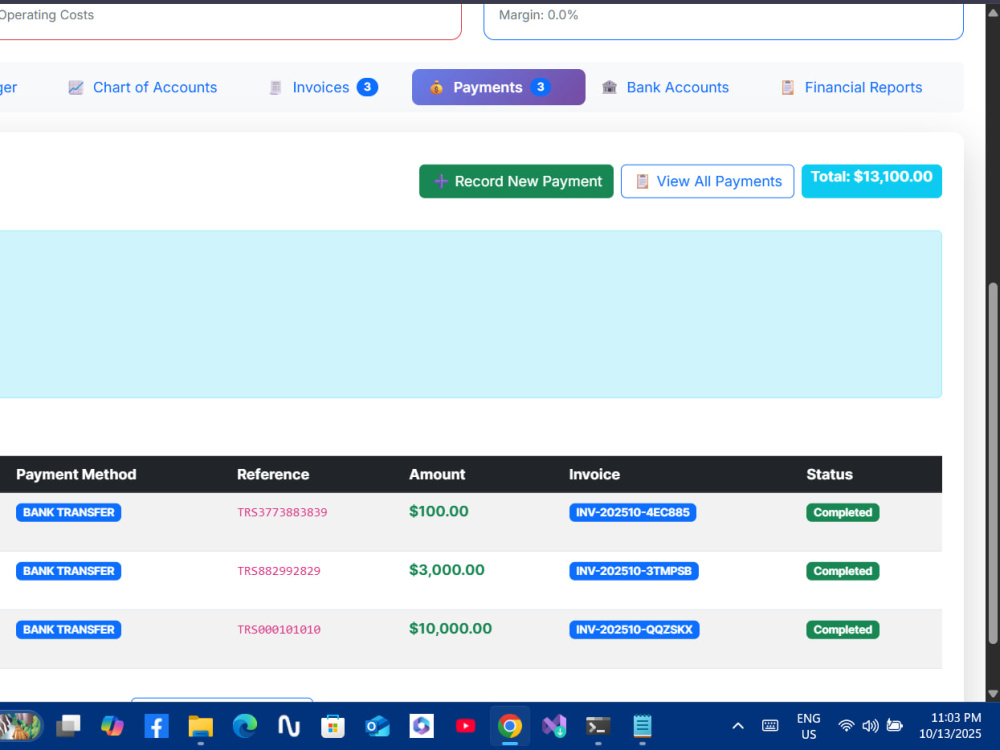Viewport: 1000px width, 750px height.
Task: Switch to the Invoices tab
Action: [323, 87]
